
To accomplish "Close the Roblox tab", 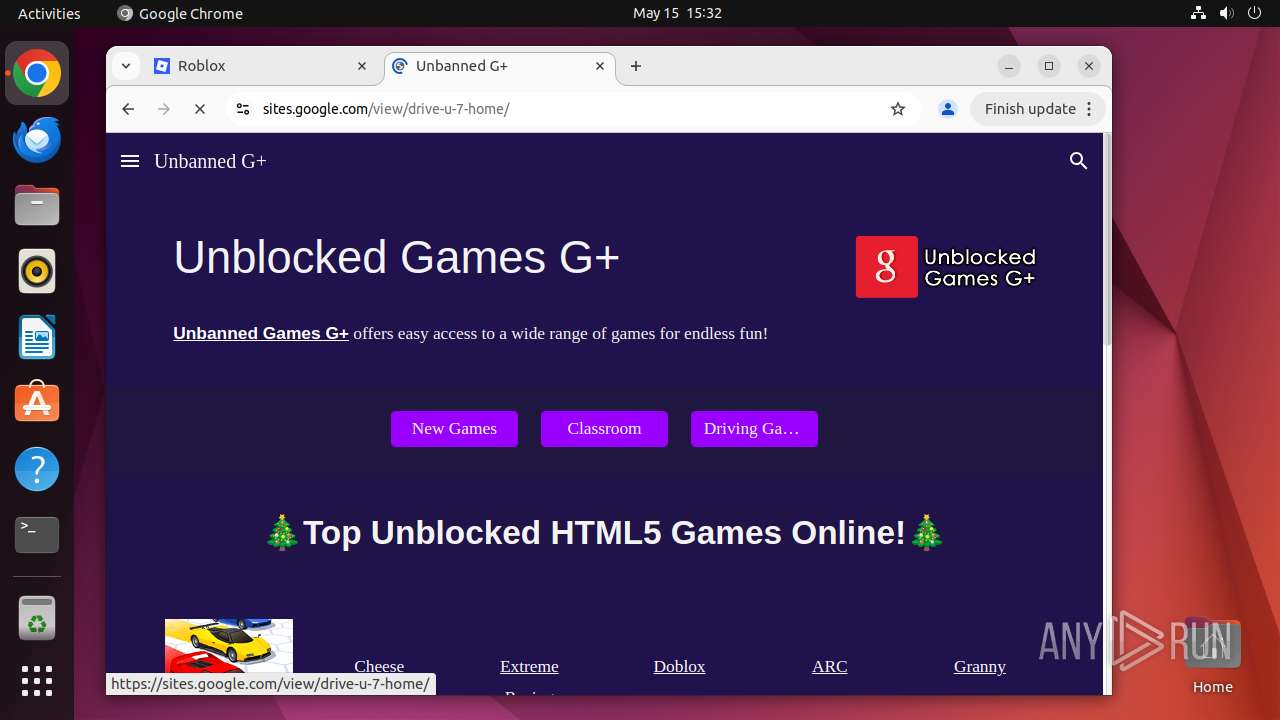I will click(x=362, y=66).
